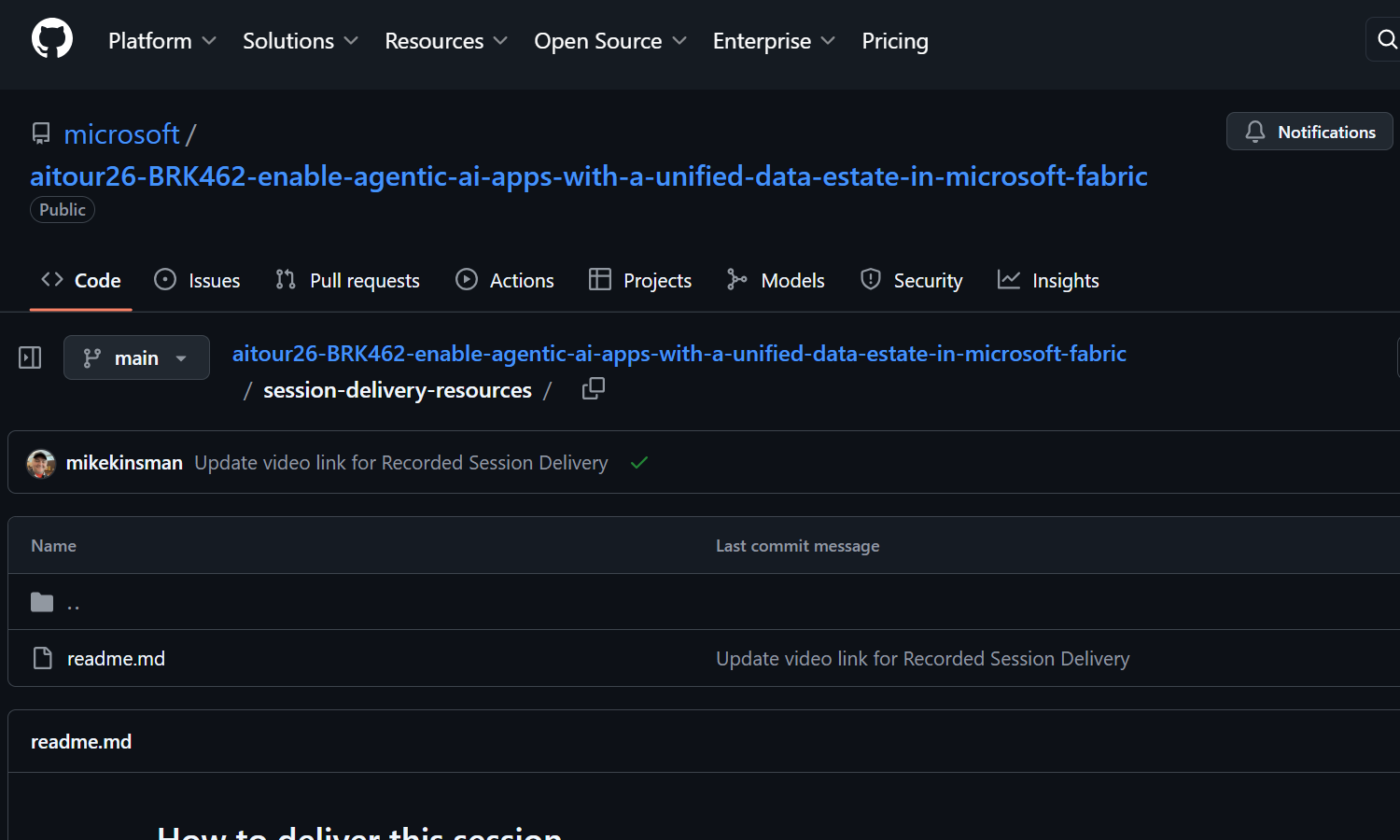Image resolution: width=1400 pixels, height=840 pixels.
Task: Open readme.md file in the list
Action: click(x=116, y=659)
